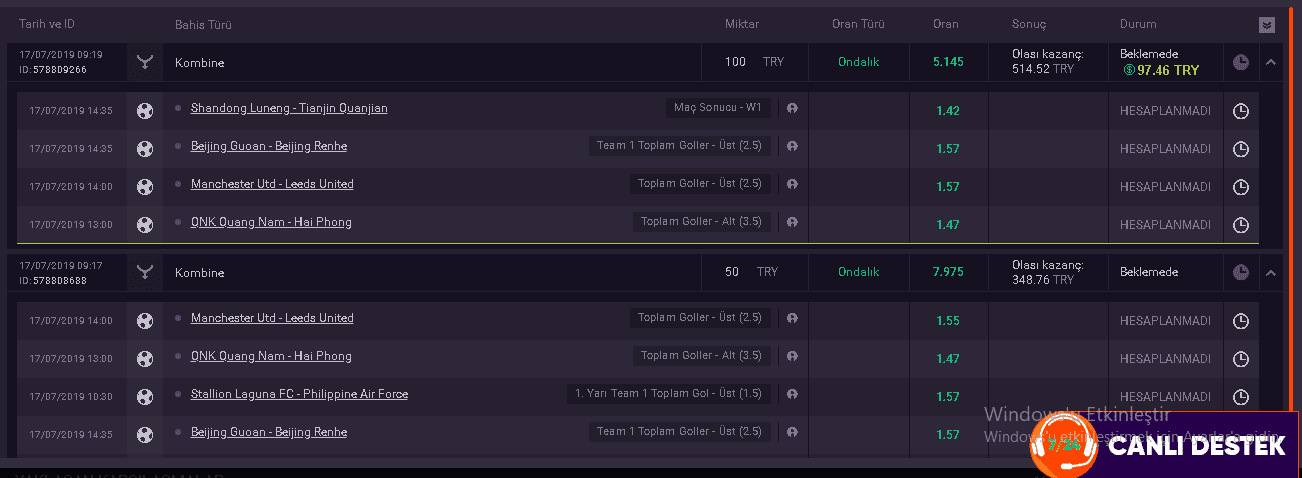Open QNK Quang Nam - Hai Phong link in first bet

coord(271,222)
